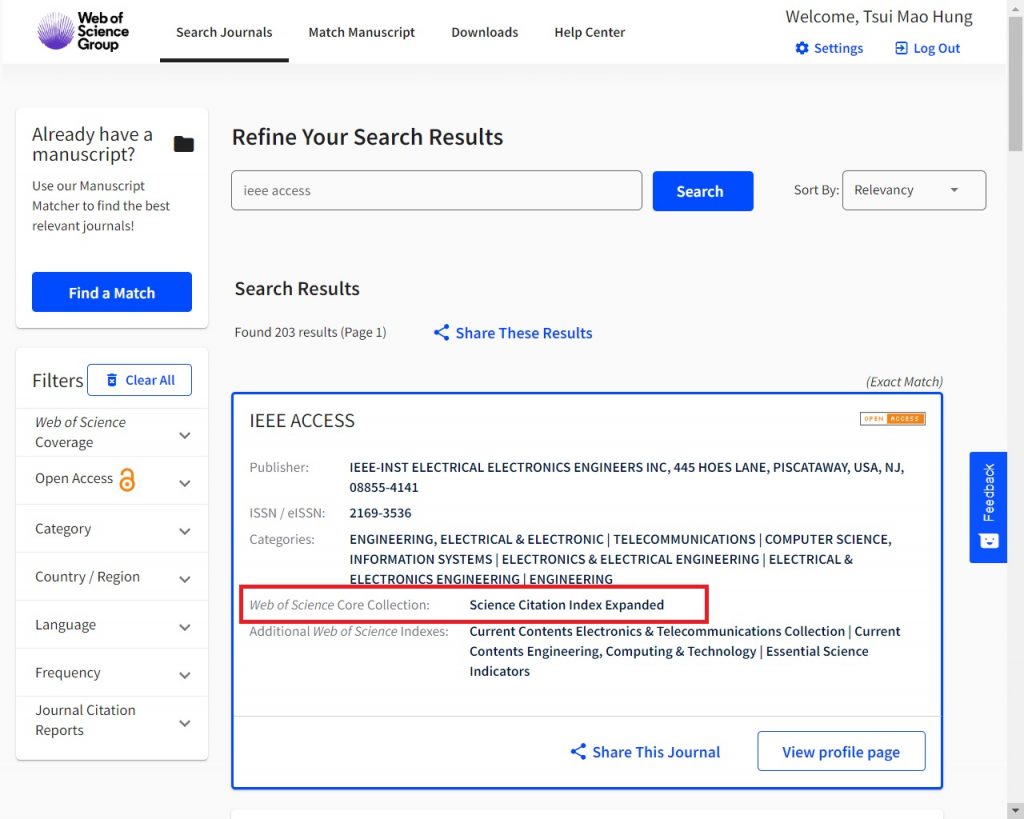Image resolution: width=1024 pixels, height=819 pixels.
Task: Click the Share These Results link
Action: (513, 332)
